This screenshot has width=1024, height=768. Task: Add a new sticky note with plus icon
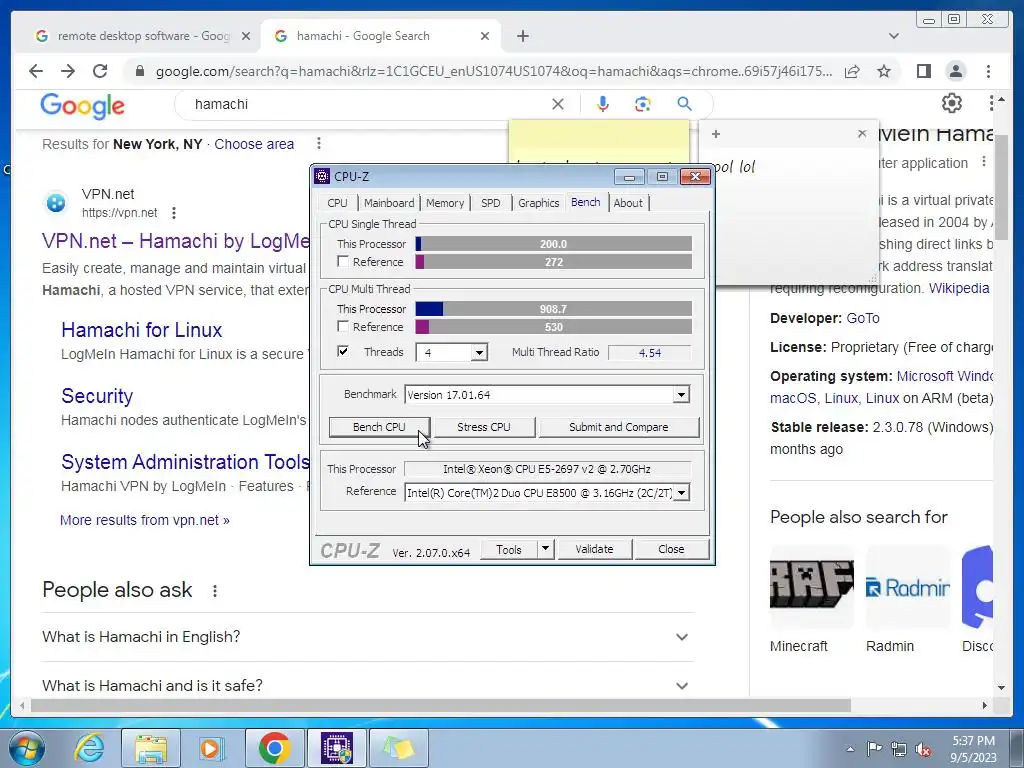[x=716, y=134]
